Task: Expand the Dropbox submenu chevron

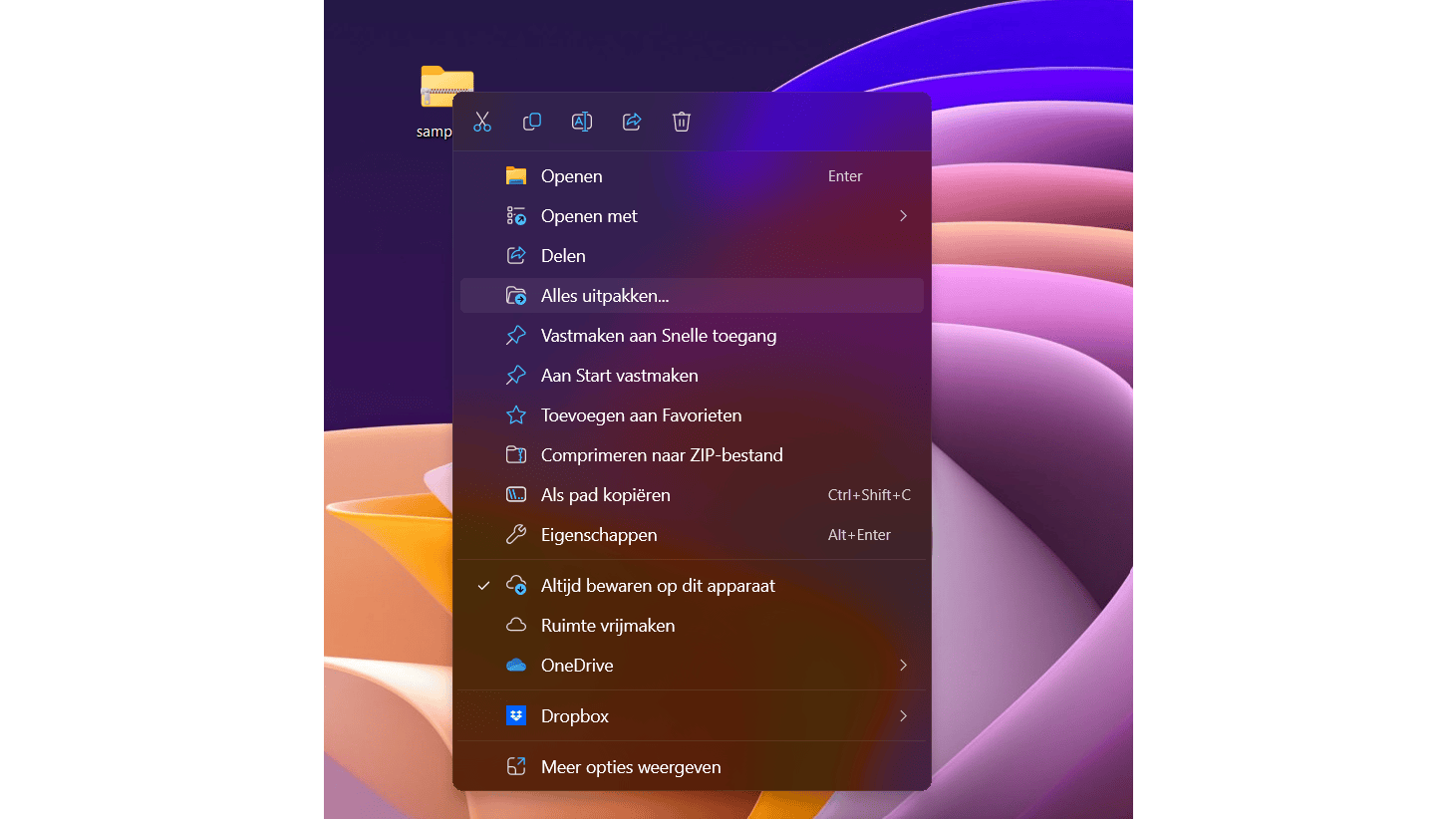Action: point(903,715)
